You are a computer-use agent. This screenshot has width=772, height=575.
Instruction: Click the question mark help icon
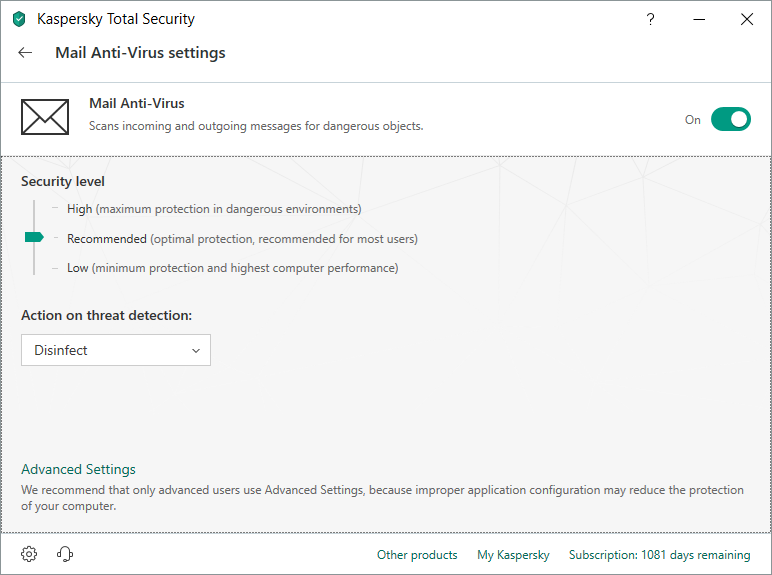tap(650, 19)
